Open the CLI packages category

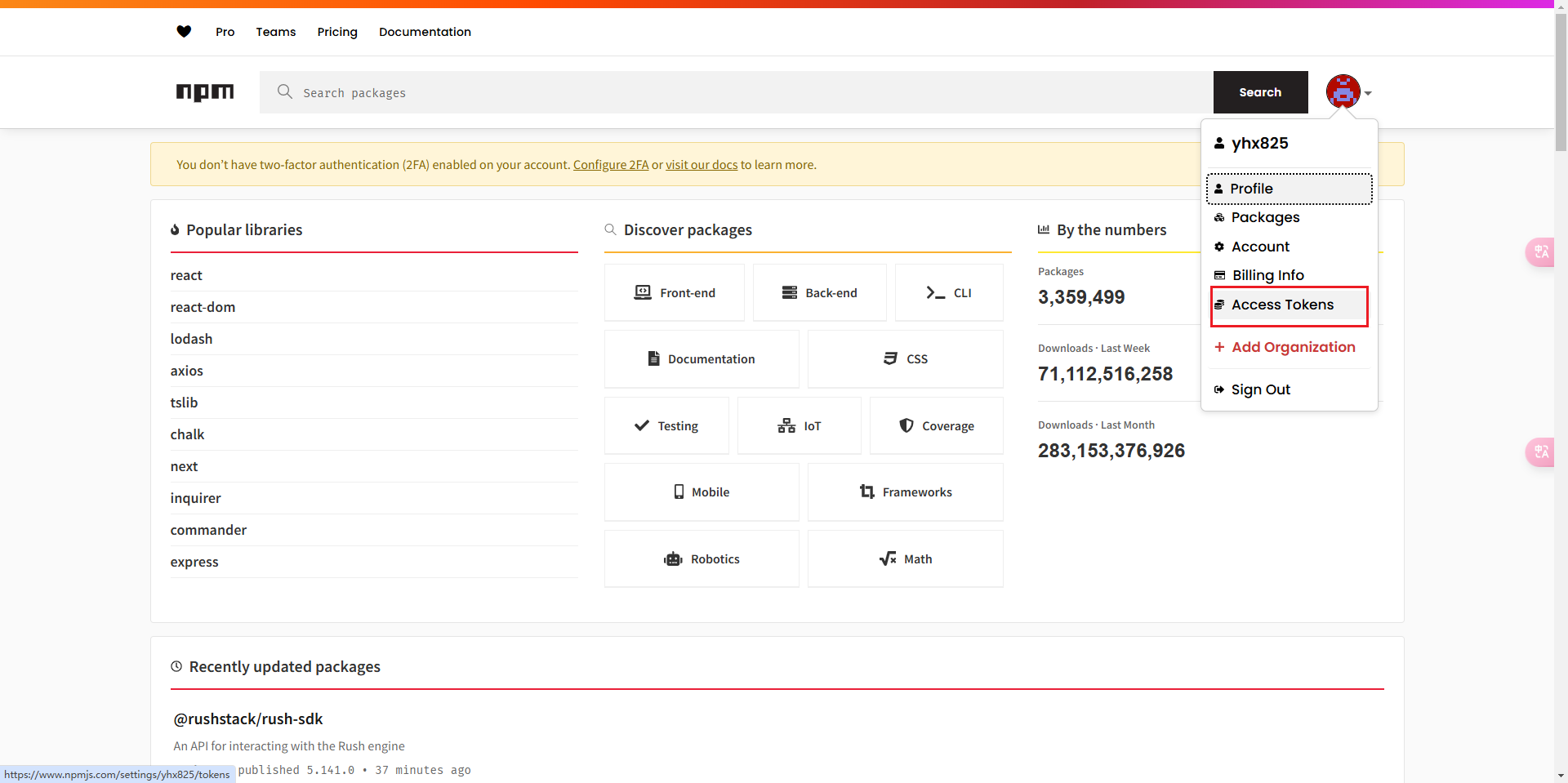[949, 293]
